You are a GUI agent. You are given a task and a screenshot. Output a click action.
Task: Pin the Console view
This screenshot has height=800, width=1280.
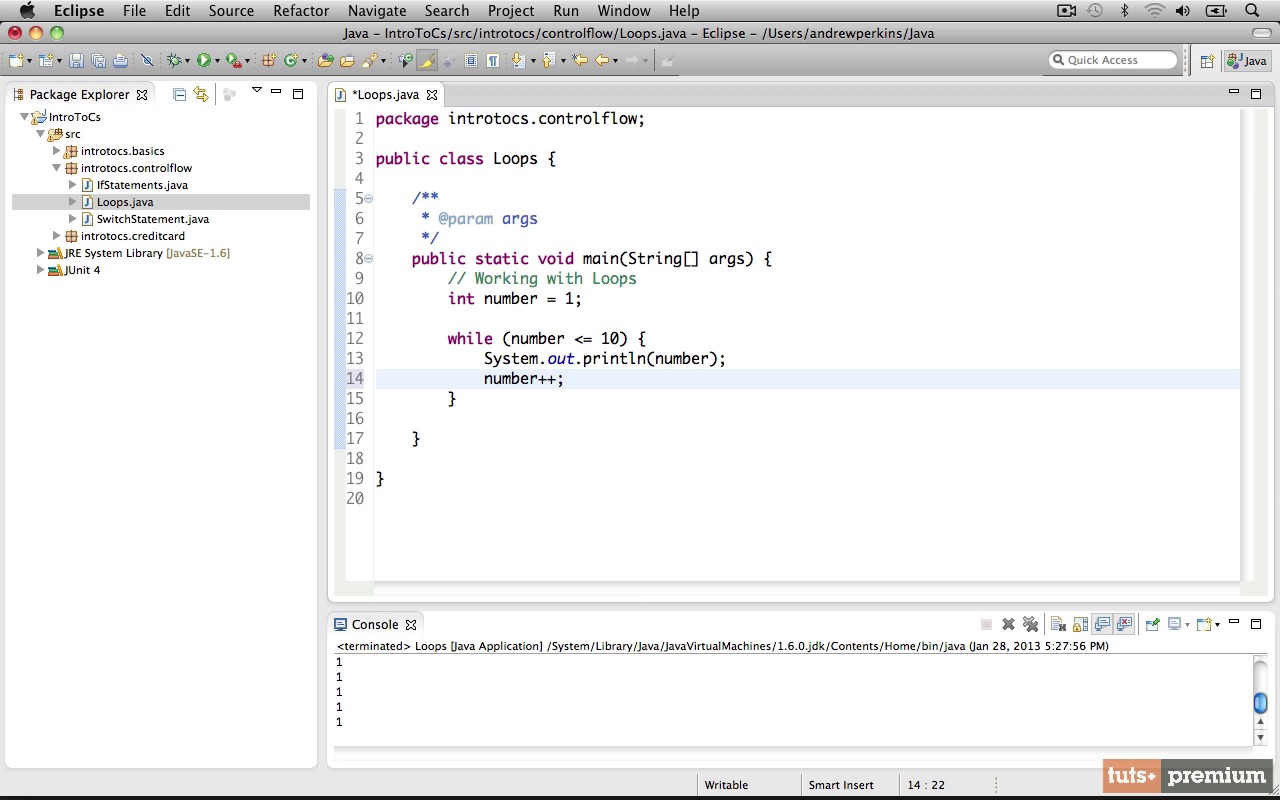[x=1152, y=624]
